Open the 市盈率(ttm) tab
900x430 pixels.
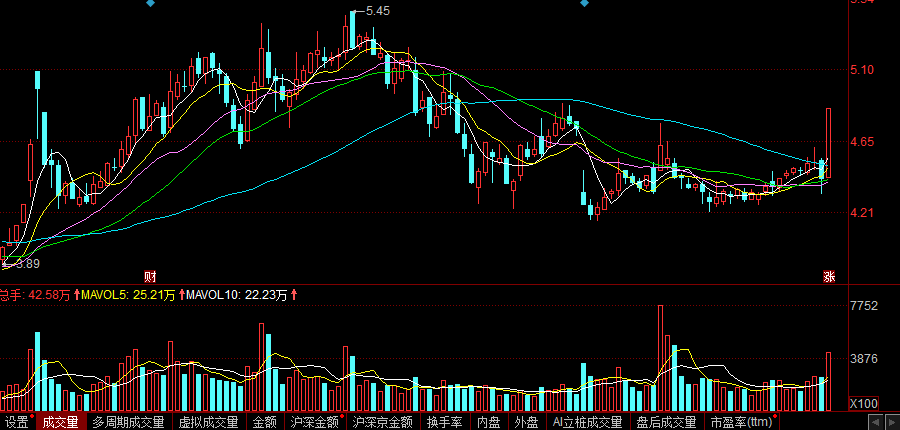coord(741,422)
